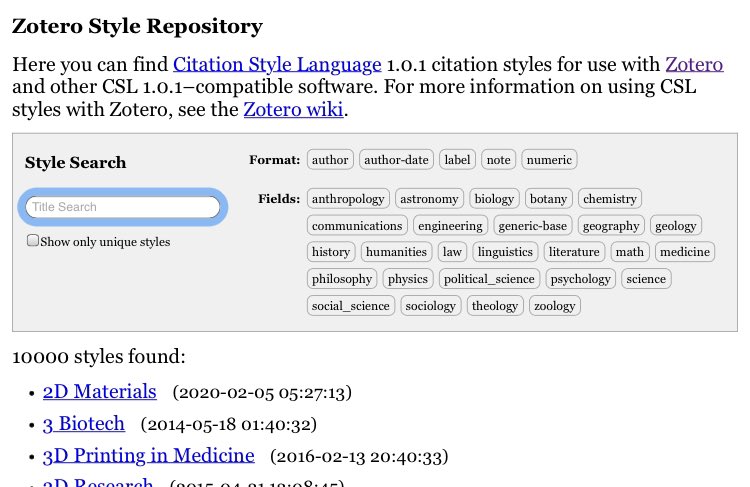Select the note format tag
The width and height of the screenshot is (750, 487).
pos(498,160)
